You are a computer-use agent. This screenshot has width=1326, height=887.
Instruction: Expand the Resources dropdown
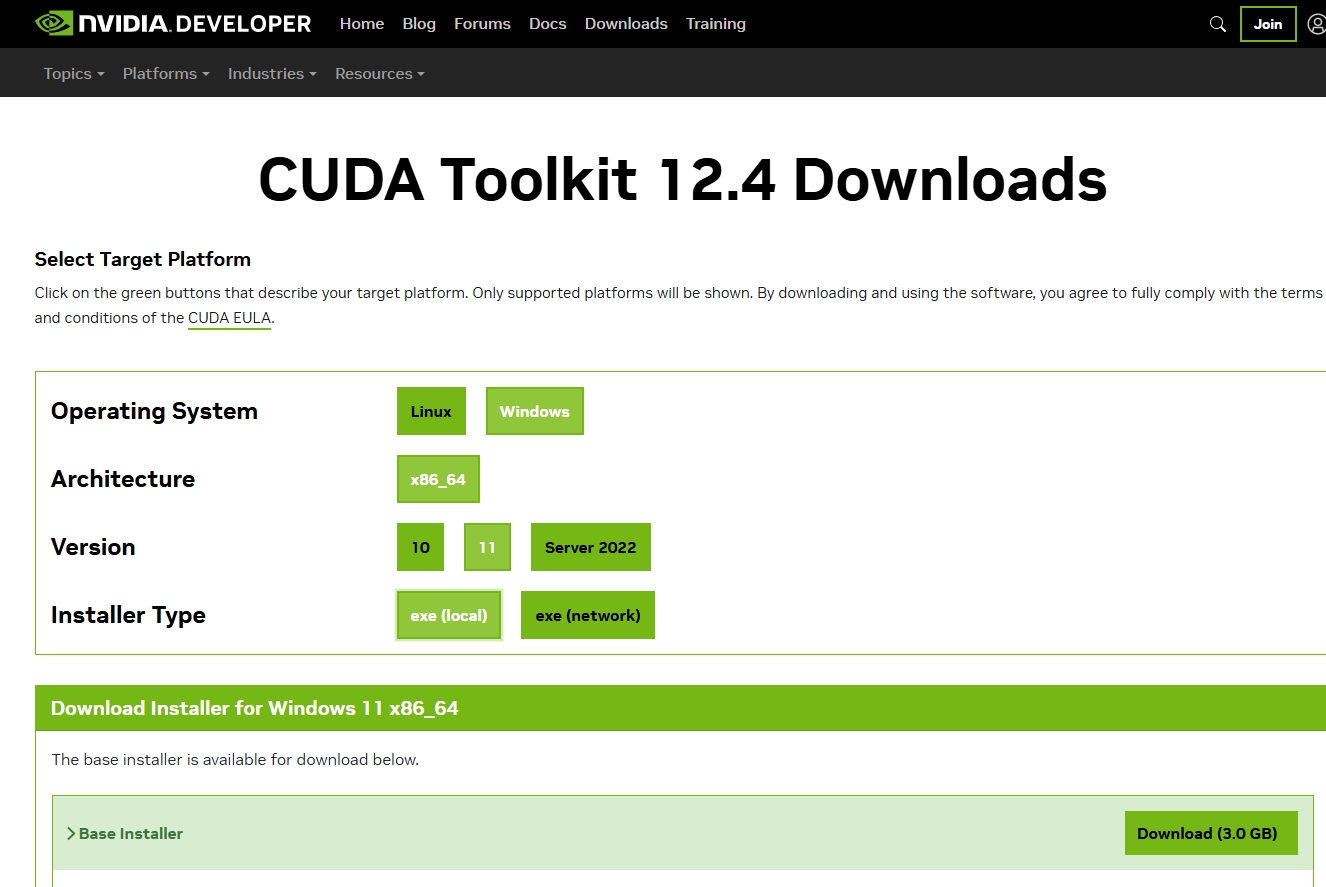coord(379,74)
